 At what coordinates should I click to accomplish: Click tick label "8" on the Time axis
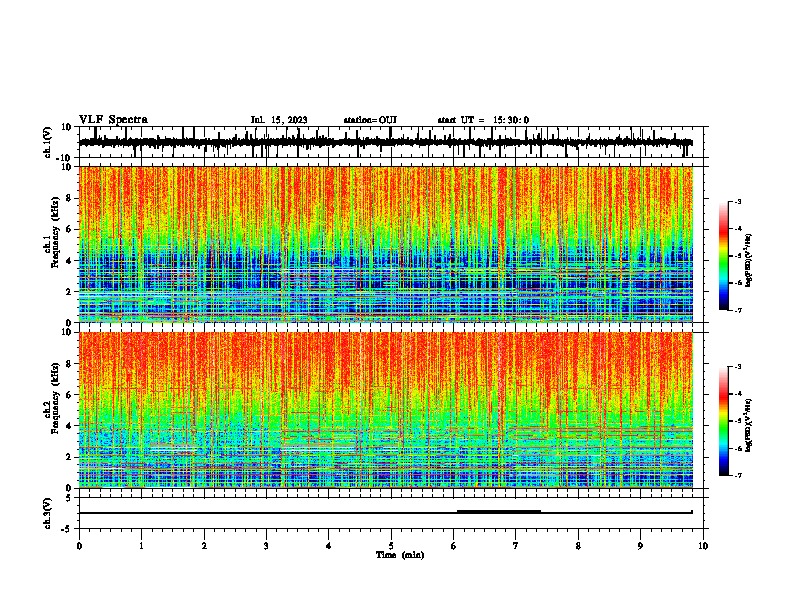click(x=578, y=546)
